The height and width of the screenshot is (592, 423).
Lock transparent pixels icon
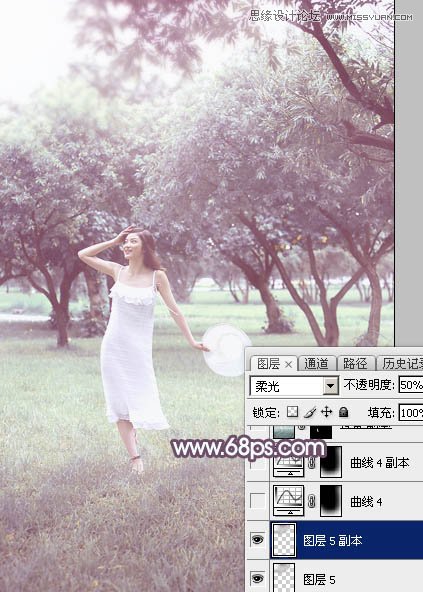pos(292,412)
